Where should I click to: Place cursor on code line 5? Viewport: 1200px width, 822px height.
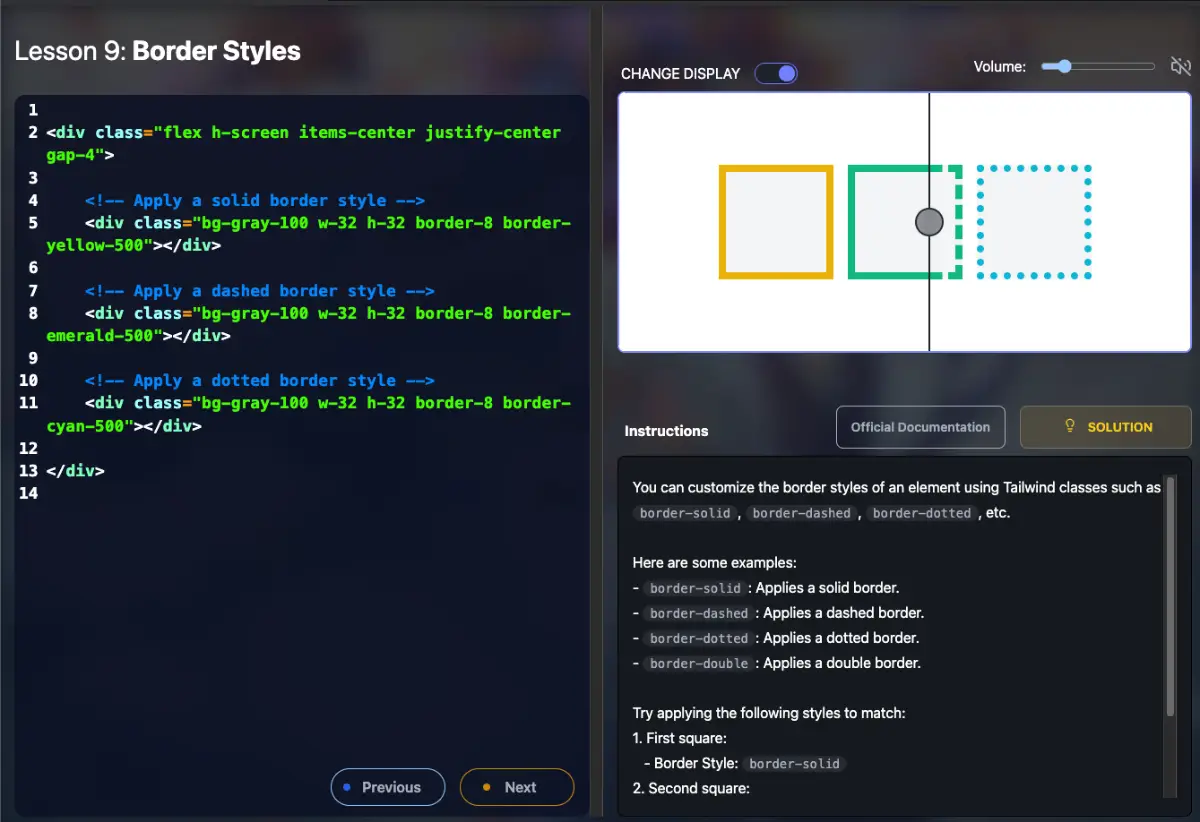coord(300,223)
